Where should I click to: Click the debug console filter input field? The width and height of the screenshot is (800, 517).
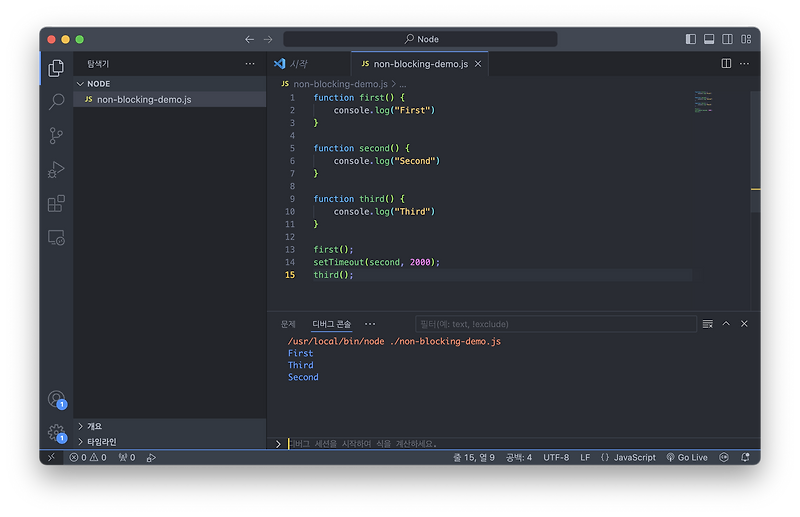pos(555,324)
